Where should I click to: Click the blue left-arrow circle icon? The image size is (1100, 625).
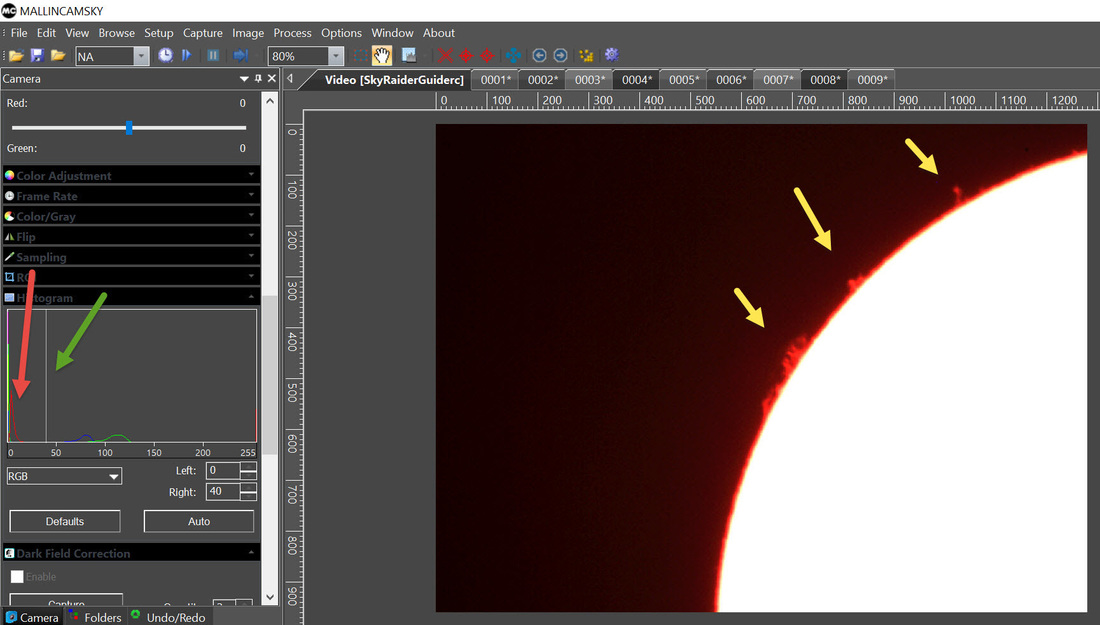click(539, 55)
